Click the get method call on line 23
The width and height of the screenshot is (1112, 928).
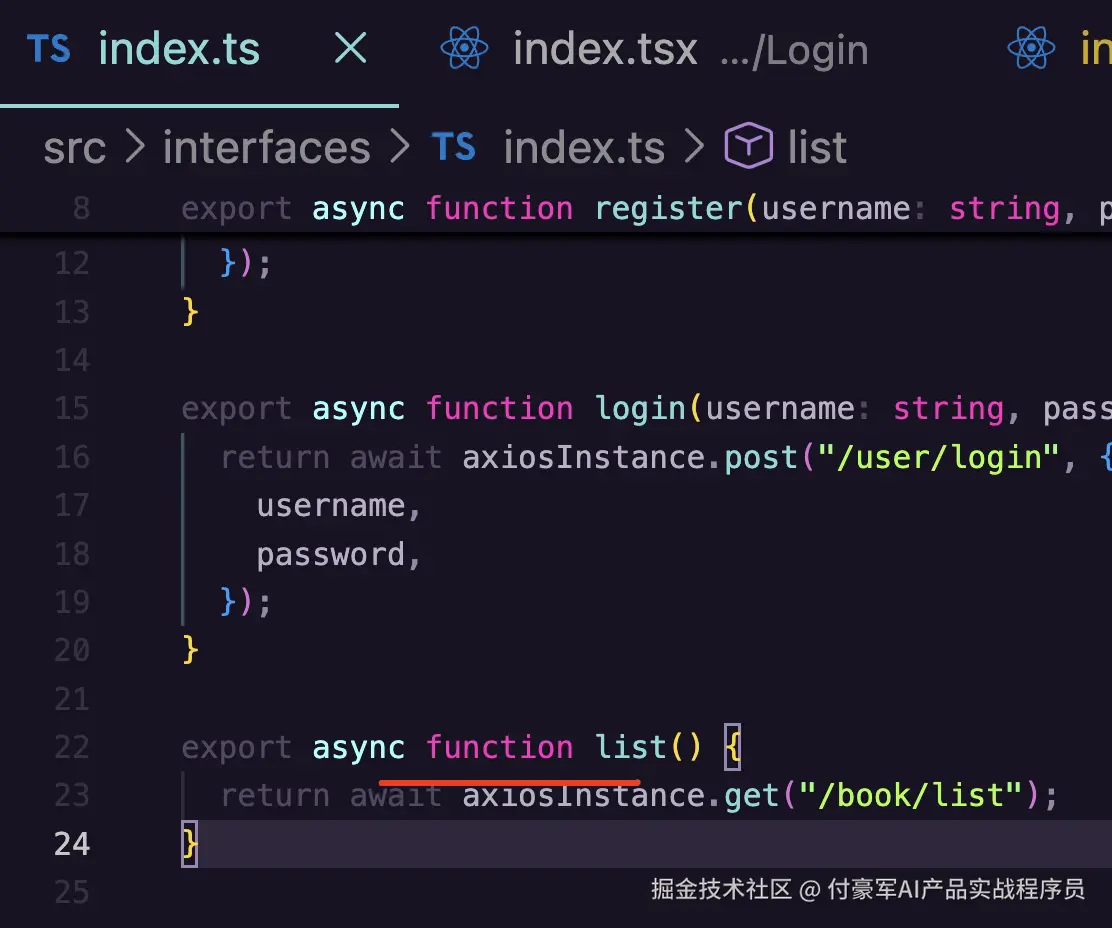[752, 796]
